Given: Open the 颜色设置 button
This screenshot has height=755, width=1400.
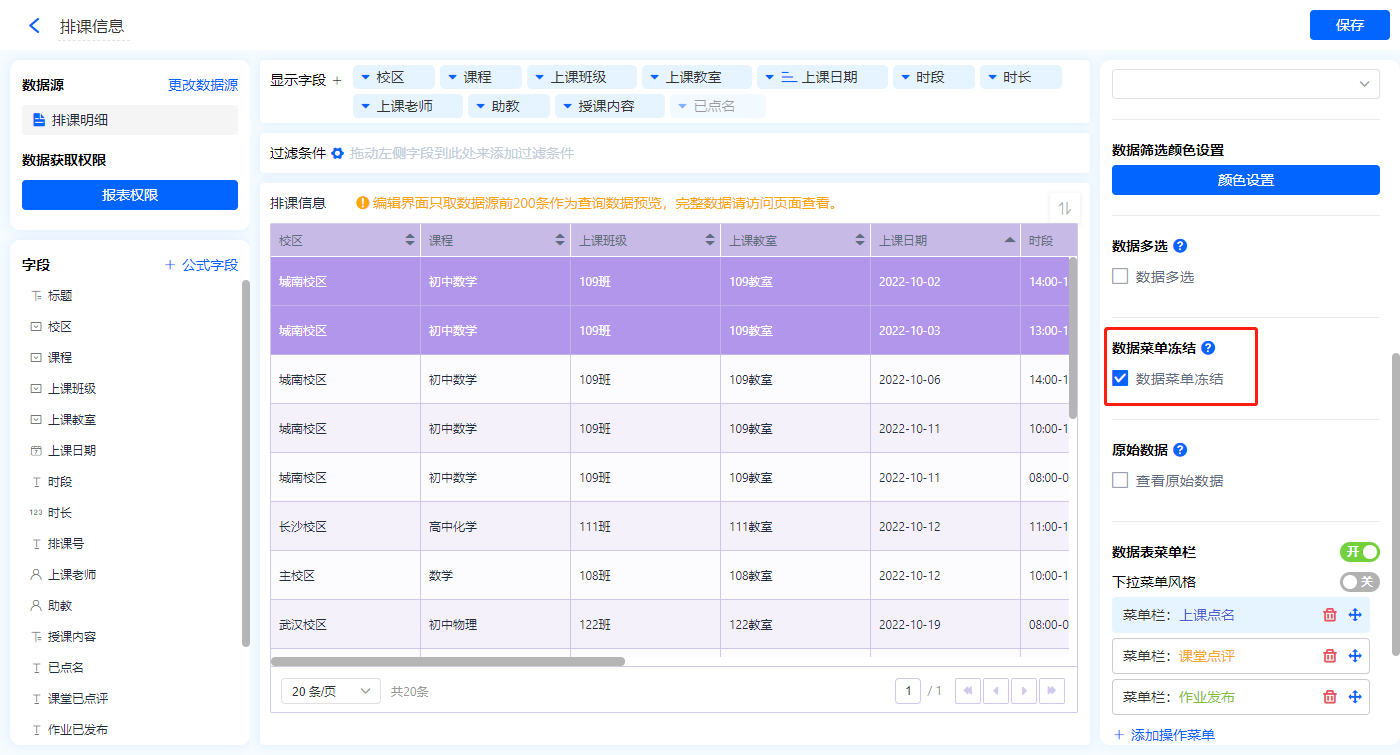Looking at the screenshot, I should 1245,180.
